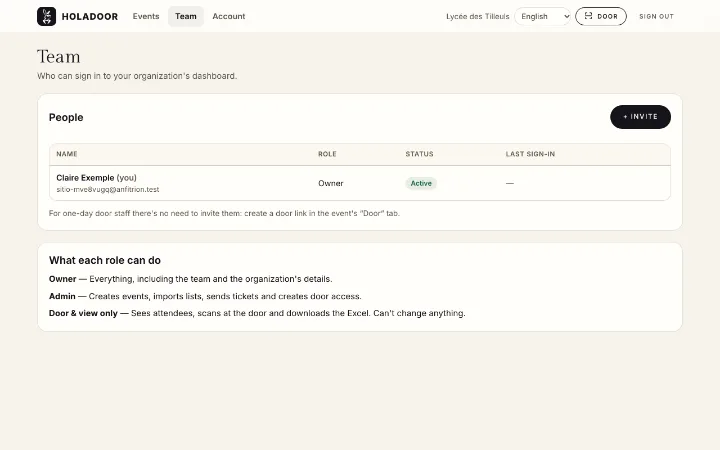The image size is (720, 450).
Task: Click the Admin role description line
Action: 205,296
